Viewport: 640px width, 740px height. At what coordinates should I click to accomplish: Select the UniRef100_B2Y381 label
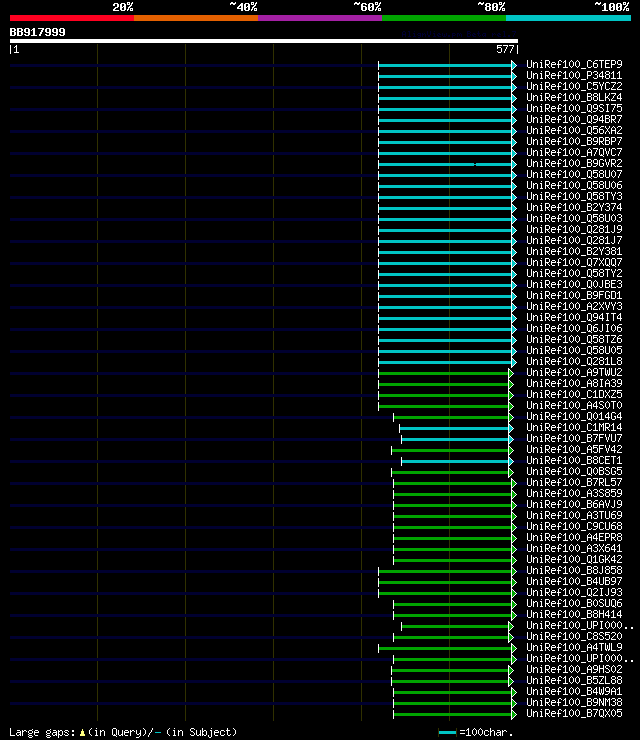pyautogui.click(x=574, y=252)
